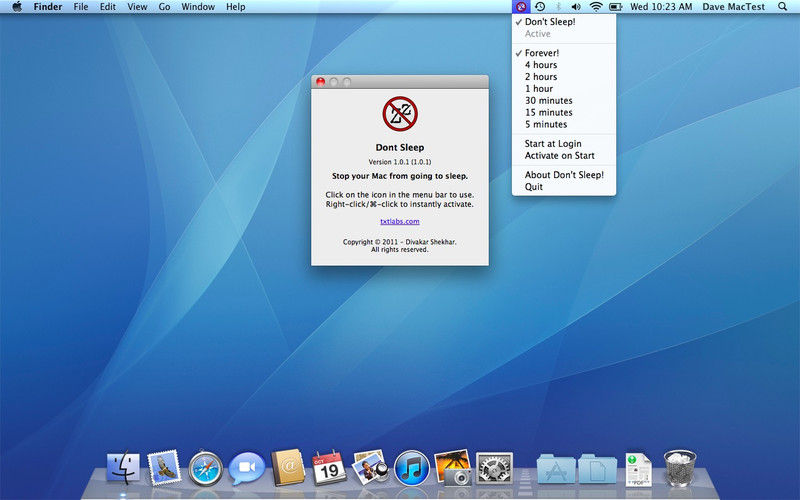Viewport: 800px width, 500px height.
Task: Open the View menu
Action: (x=137, y=7)
